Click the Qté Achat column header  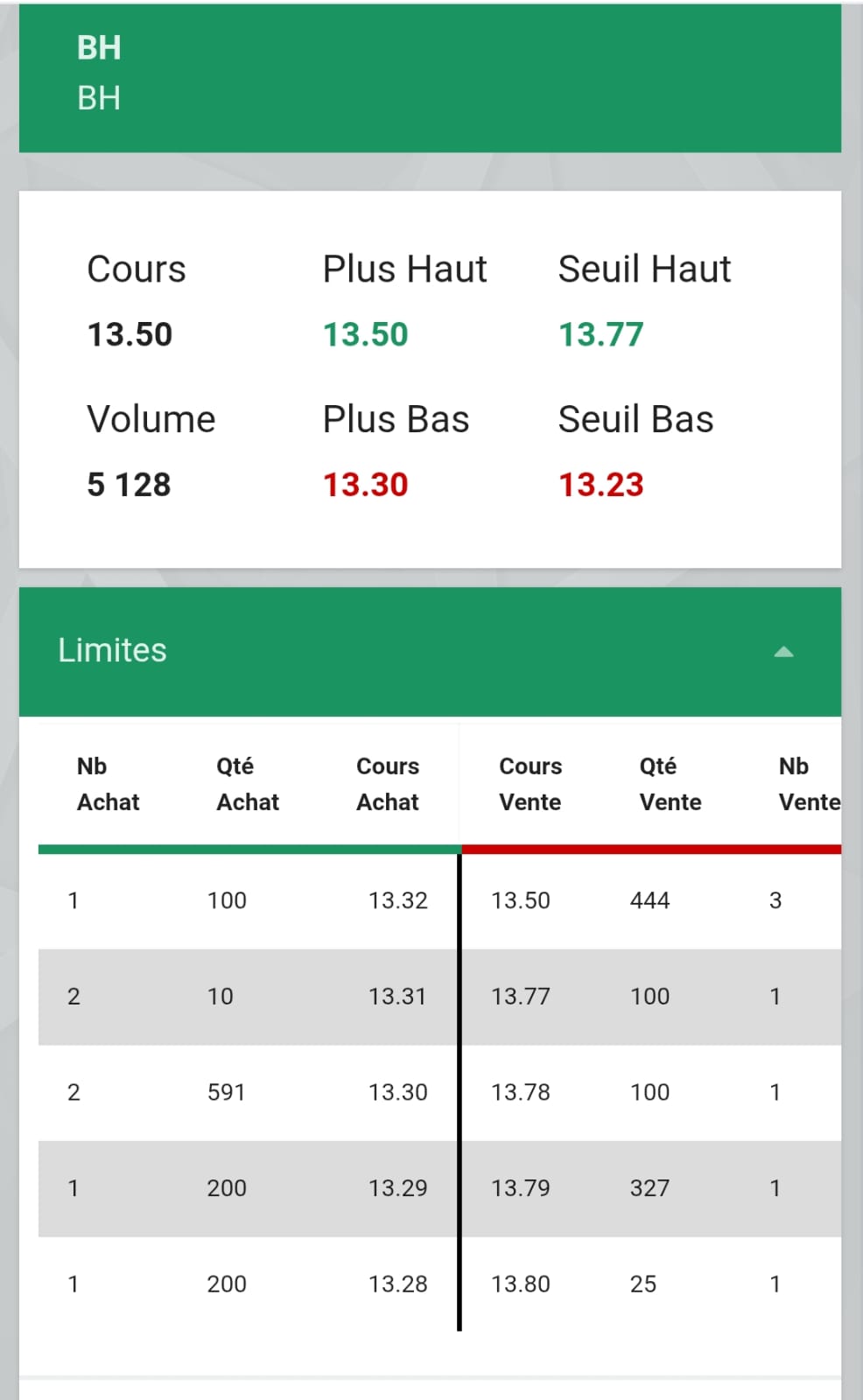248,784
